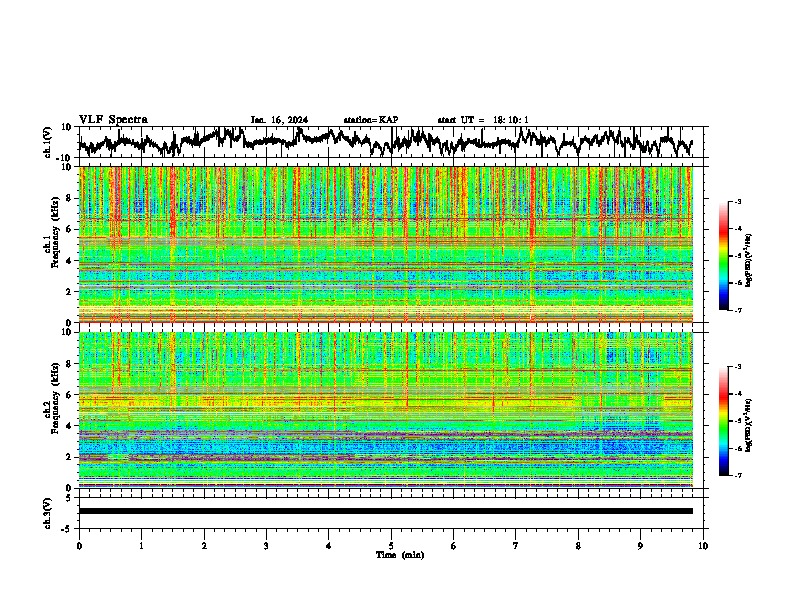
Task: Click the "6" kHz tick label on ch.1 axis
Action: pyautogui.click(x=70, y=229)
